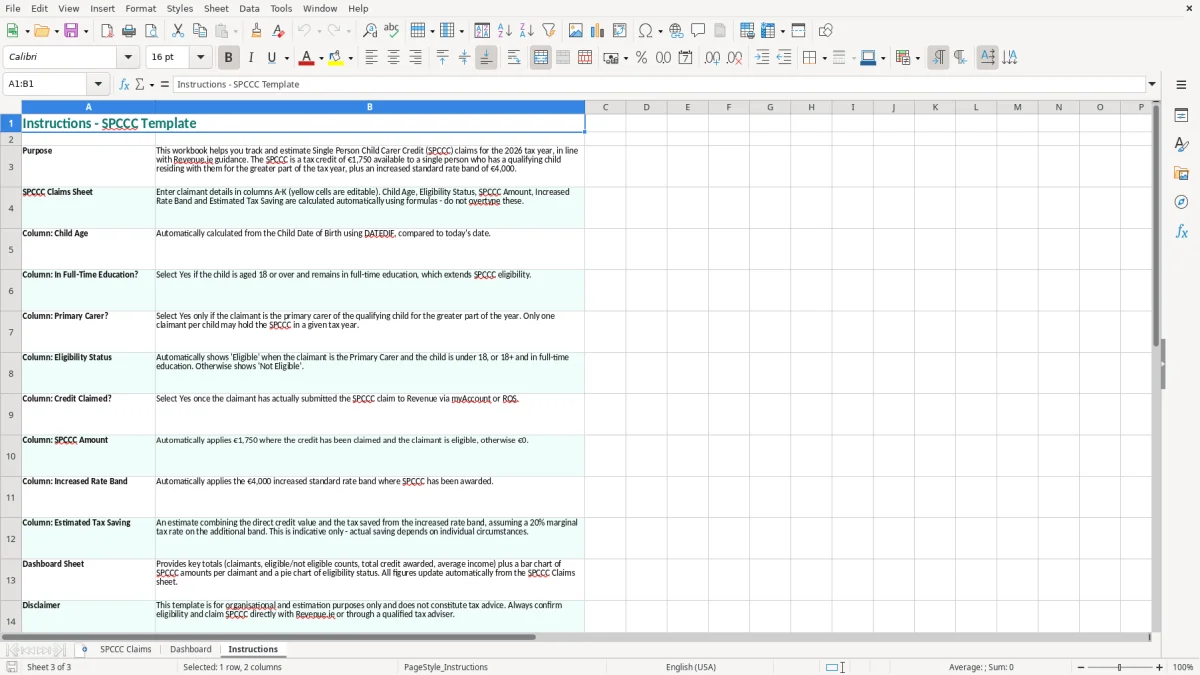
Task: Toggle left-to-right text direction
Action: click(x=938, y=58)
